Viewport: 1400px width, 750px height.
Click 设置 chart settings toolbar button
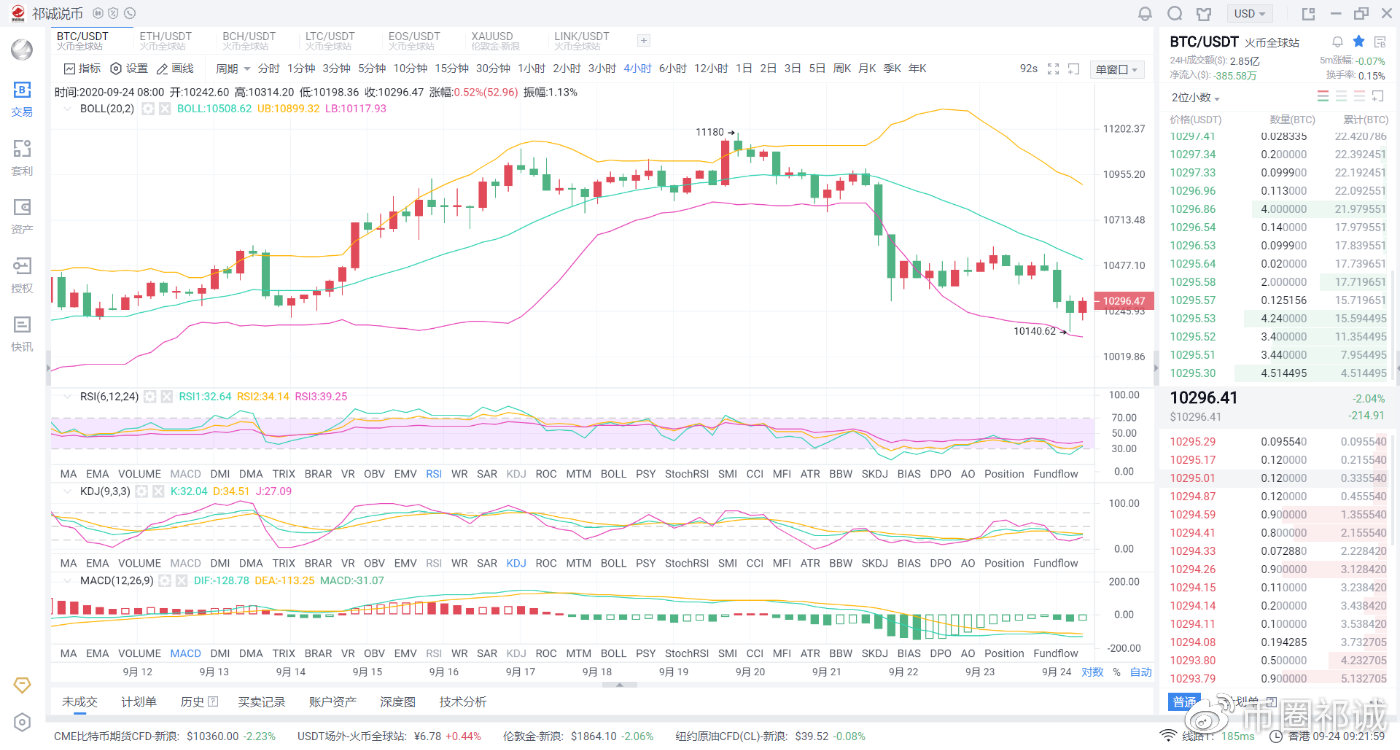tap(129, 68)
